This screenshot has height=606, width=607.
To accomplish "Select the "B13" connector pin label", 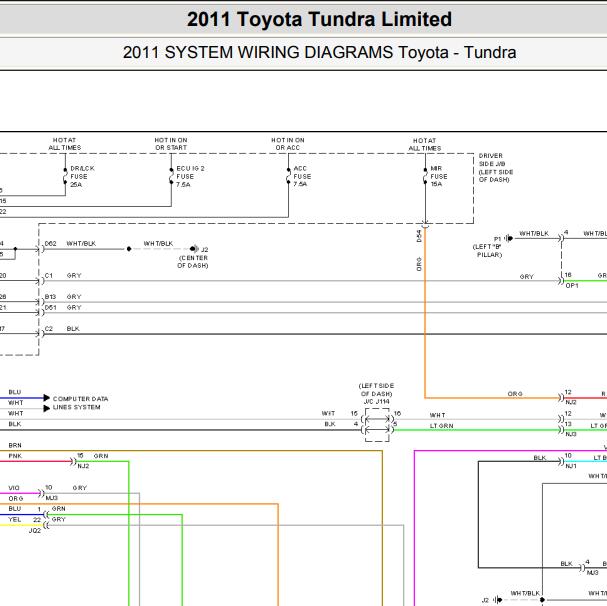I will (x=50, y=297).
